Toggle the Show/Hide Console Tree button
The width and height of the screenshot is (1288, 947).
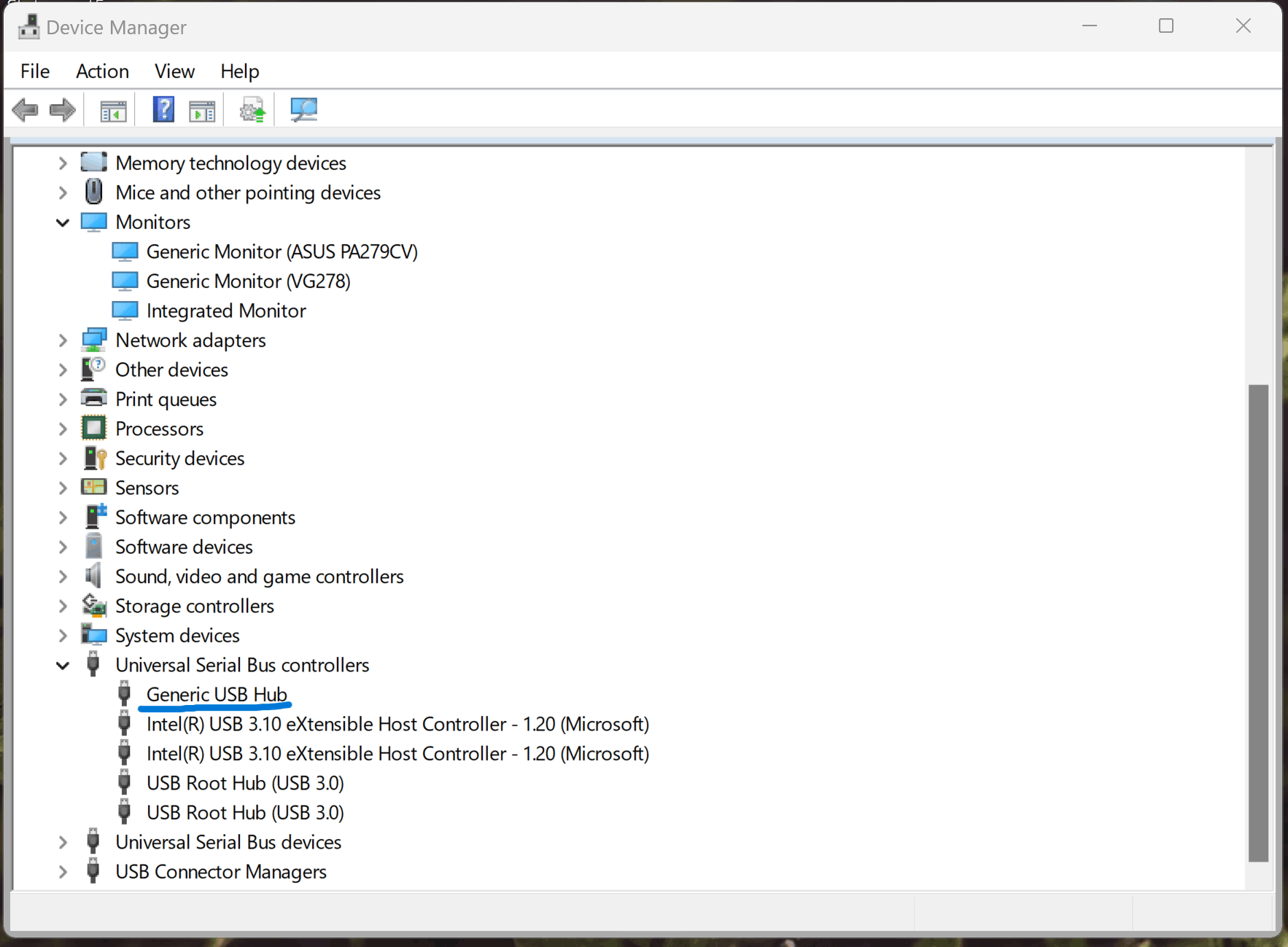(112, 109)
